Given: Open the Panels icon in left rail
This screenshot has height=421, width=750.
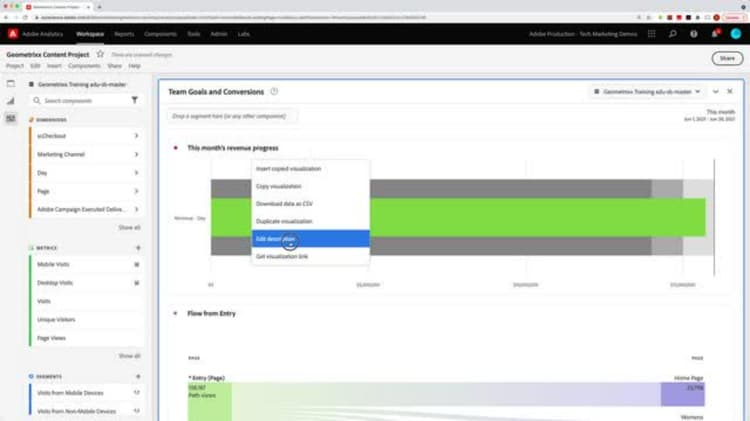Looking at the screenshot, I should pos(11,84).
